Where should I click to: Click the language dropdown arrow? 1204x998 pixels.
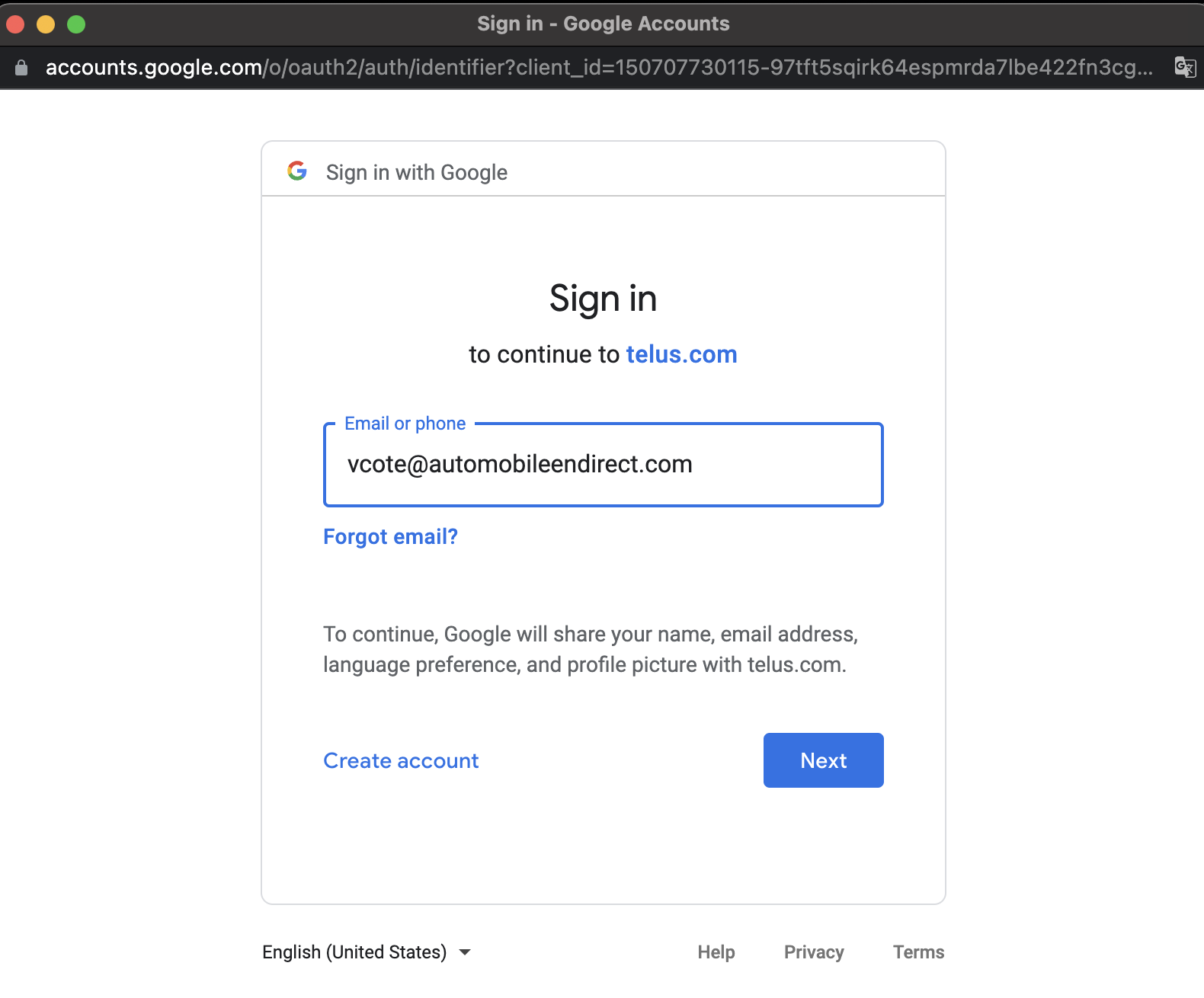coord(465,952)
